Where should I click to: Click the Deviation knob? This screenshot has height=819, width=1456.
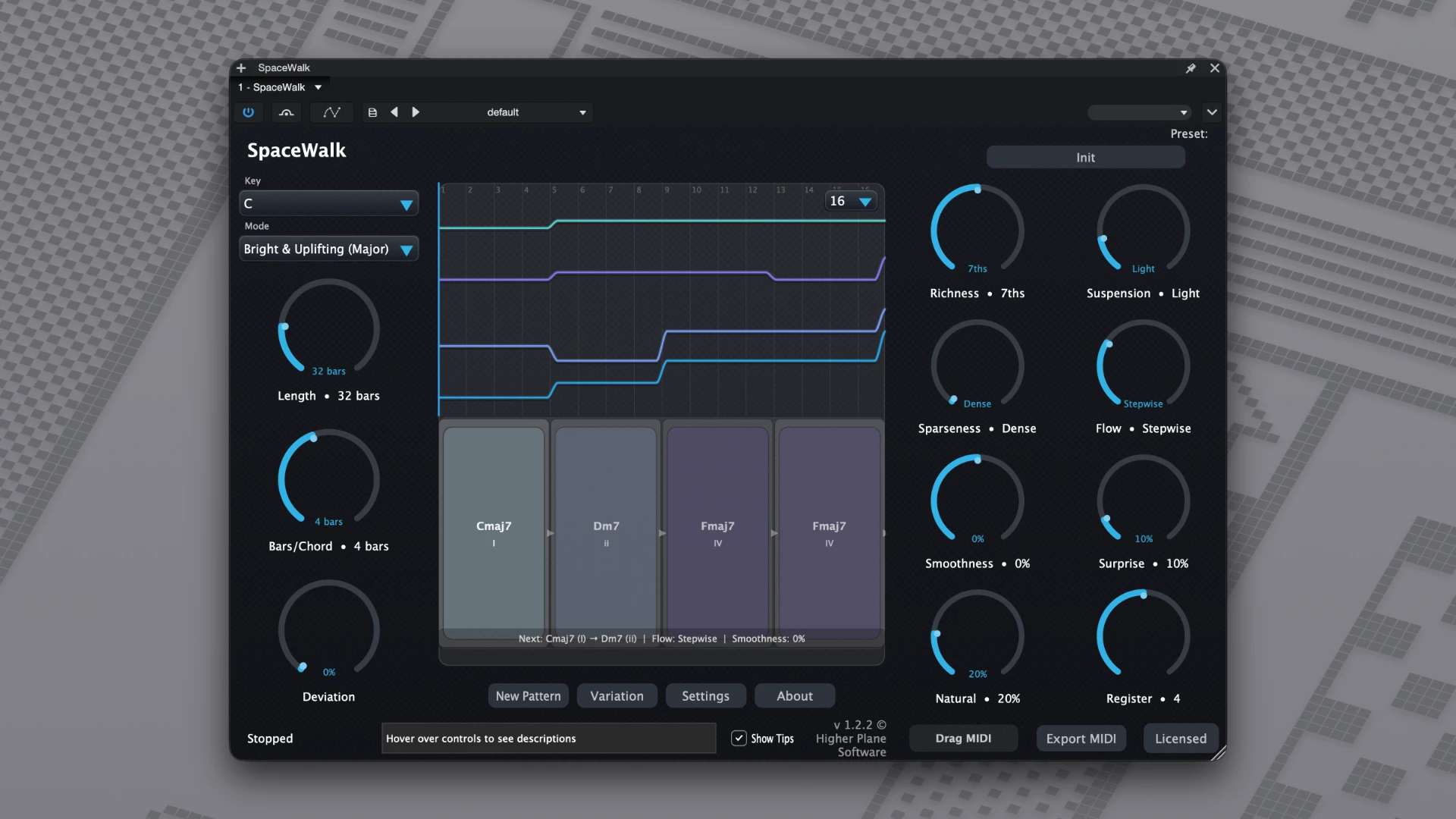pos(329,629)
